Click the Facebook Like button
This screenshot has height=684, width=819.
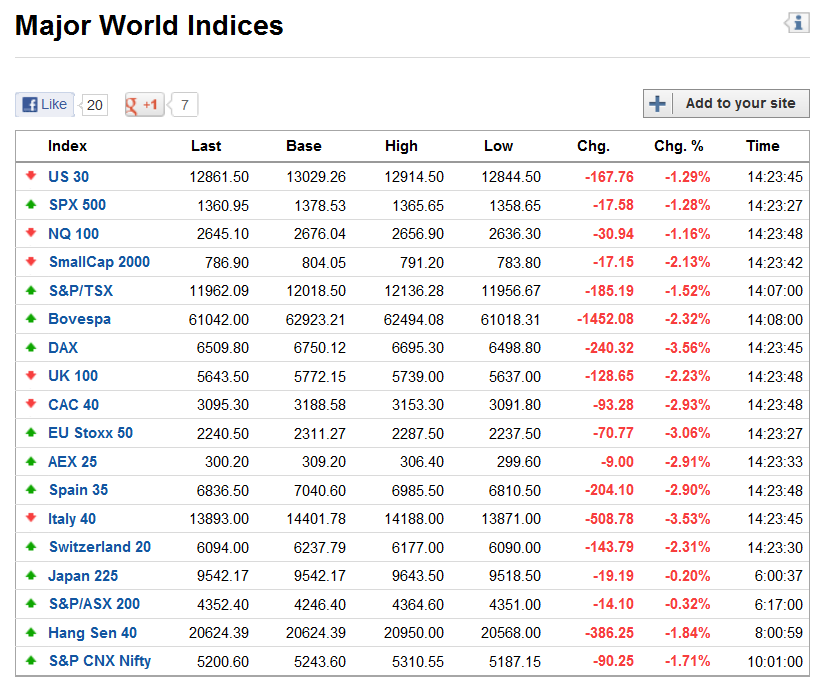45,104
